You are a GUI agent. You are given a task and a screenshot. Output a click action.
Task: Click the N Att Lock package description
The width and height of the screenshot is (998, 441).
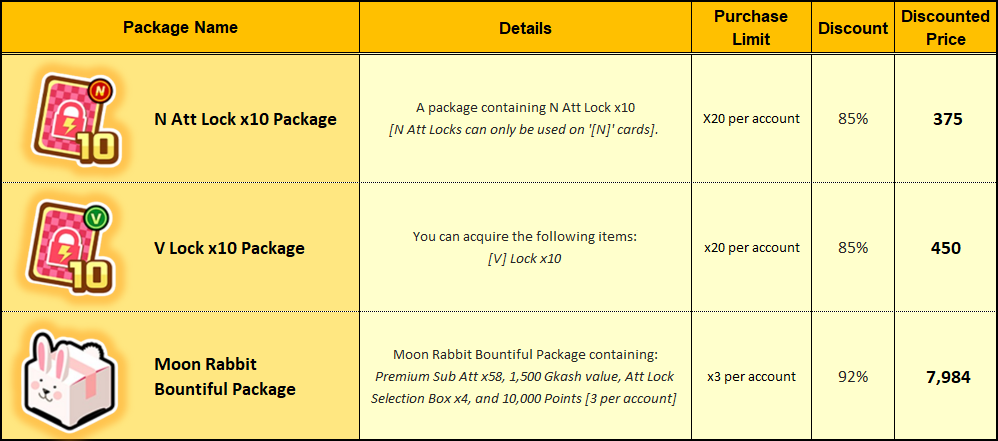point(525,119)
